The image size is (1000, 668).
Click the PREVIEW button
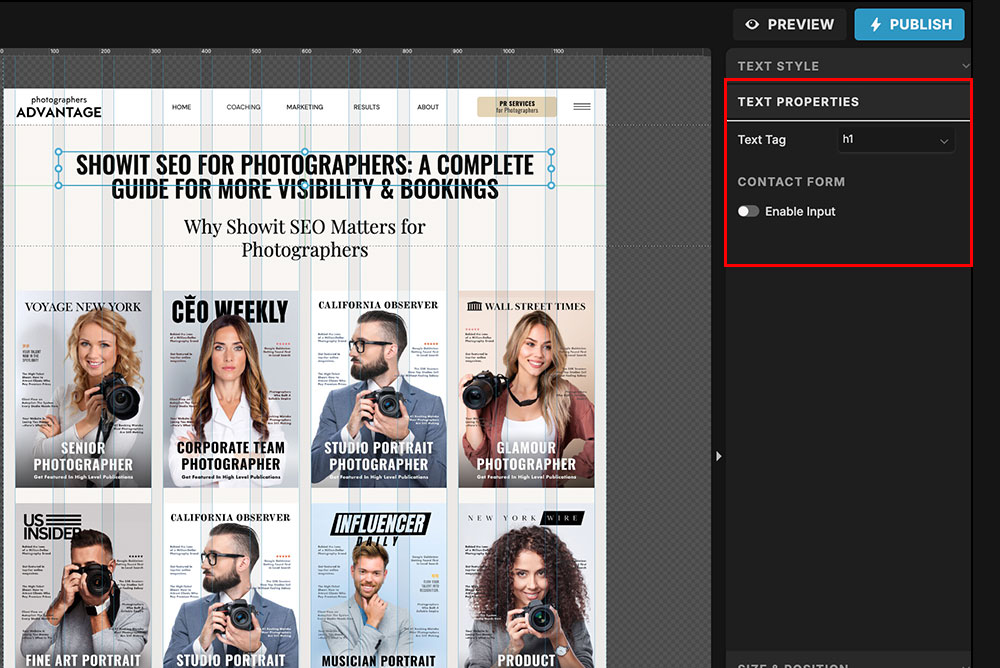(x=790, y=24)
